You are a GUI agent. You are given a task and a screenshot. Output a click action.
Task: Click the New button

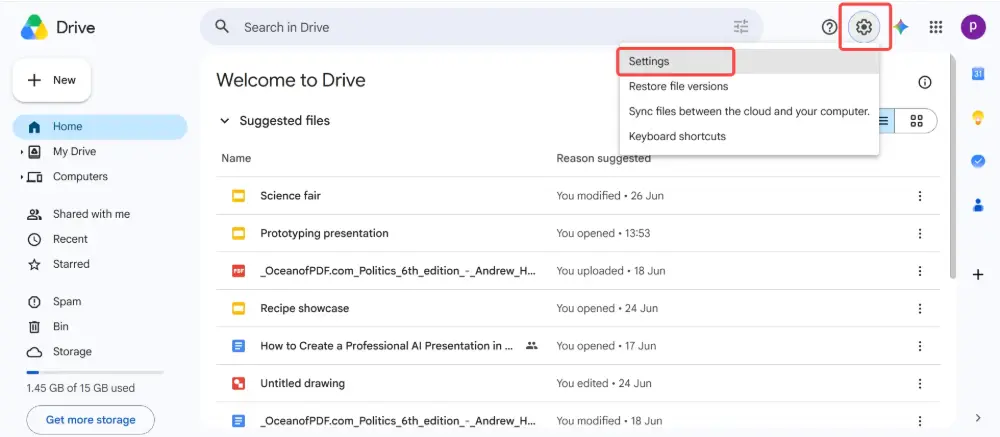tap(52, 80)
